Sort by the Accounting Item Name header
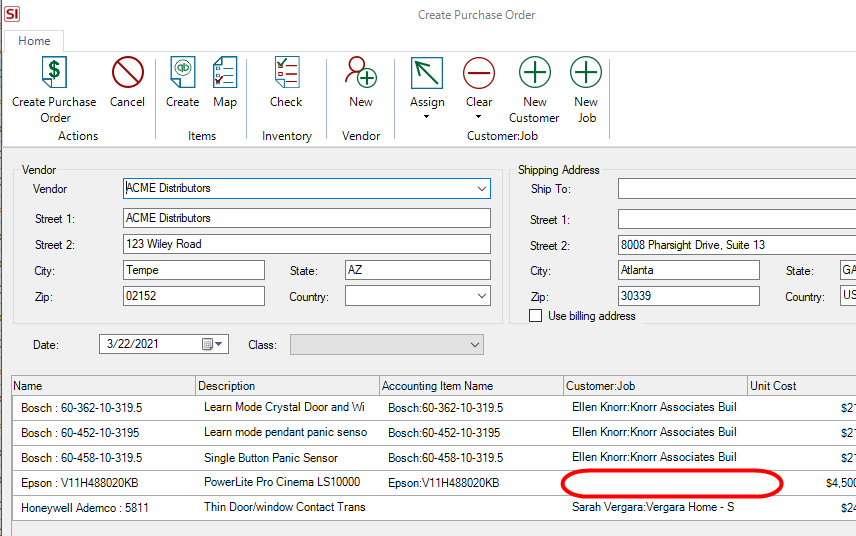856x536 pixels. (471, 386)
